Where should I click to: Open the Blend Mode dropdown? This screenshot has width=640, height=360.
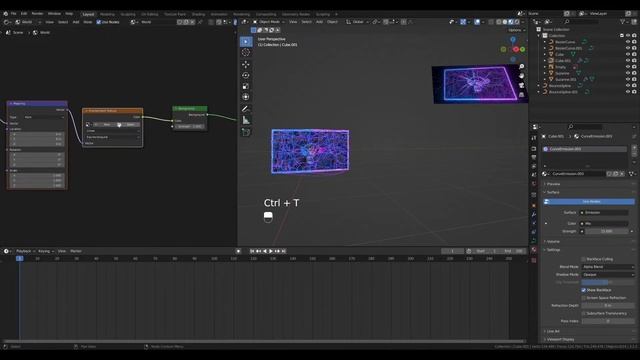coord(608,267)
